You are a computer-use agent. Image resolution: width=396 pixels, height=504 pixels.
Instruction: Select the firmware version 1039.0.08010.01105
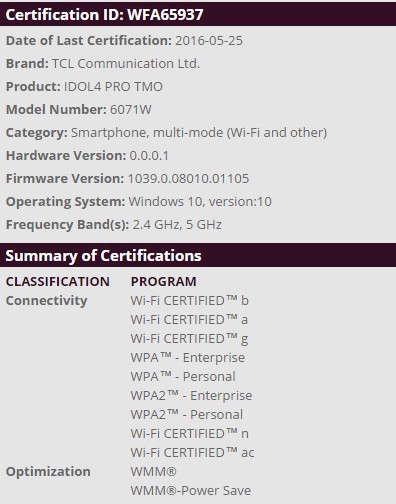188,179
